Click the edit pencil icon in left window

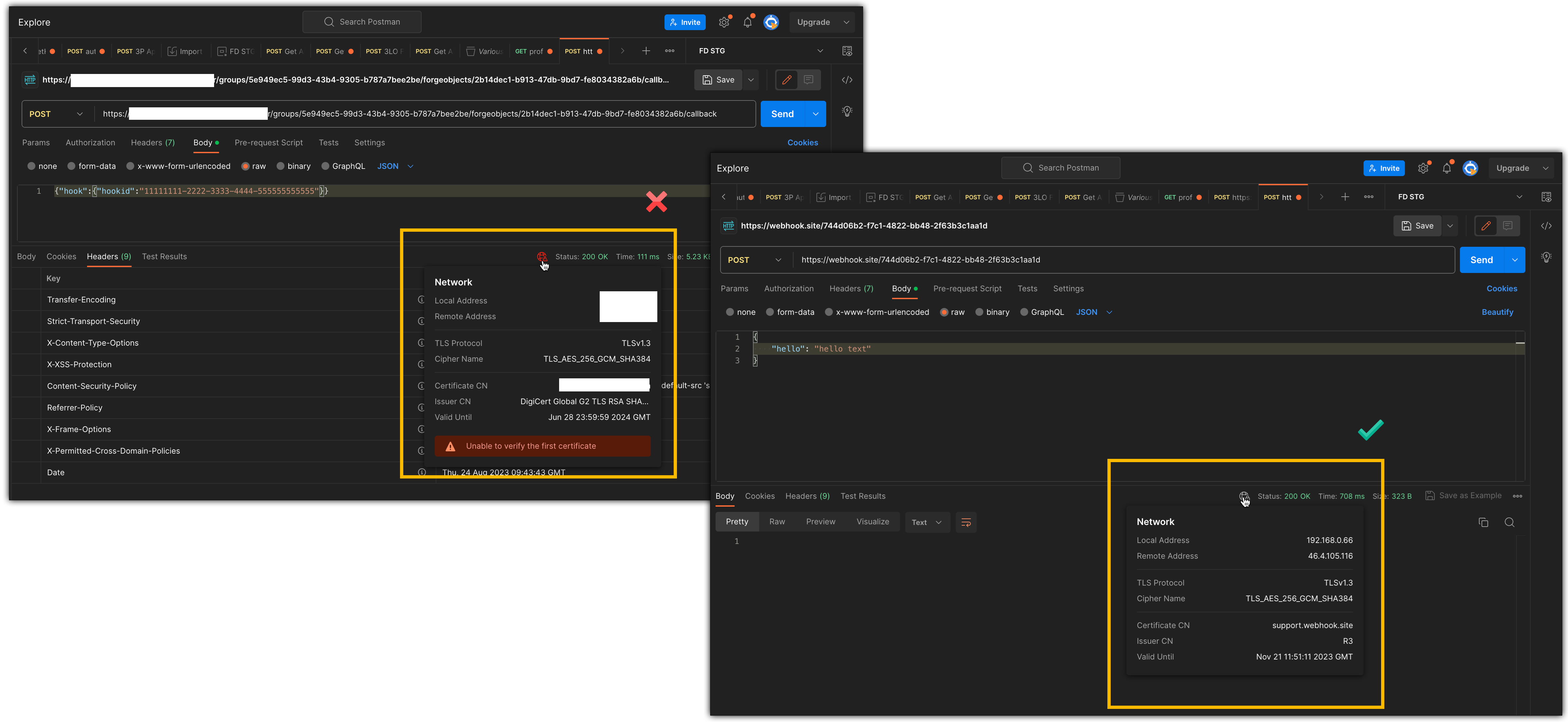pos(786,80)
